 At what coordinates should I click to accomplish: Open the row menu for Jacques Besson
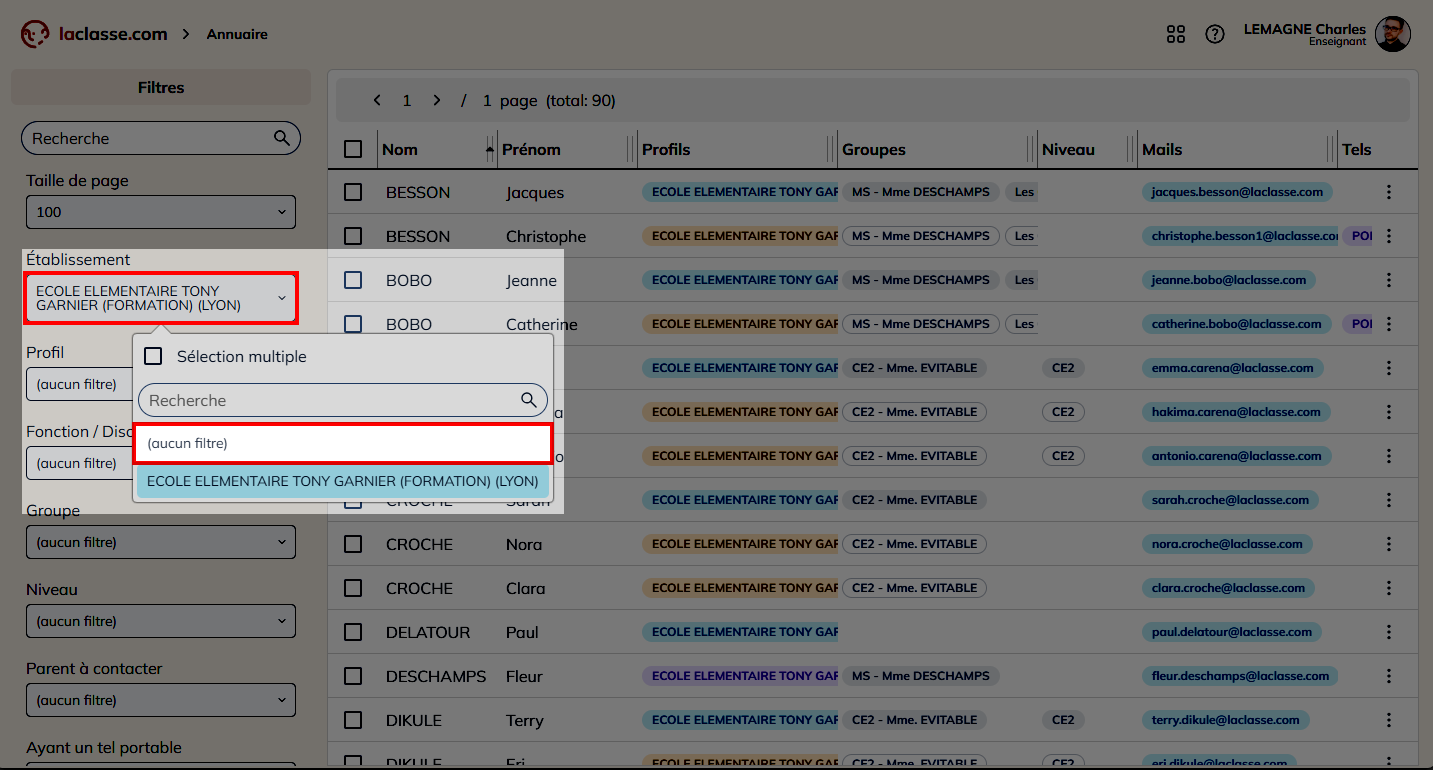(1388, 192)
